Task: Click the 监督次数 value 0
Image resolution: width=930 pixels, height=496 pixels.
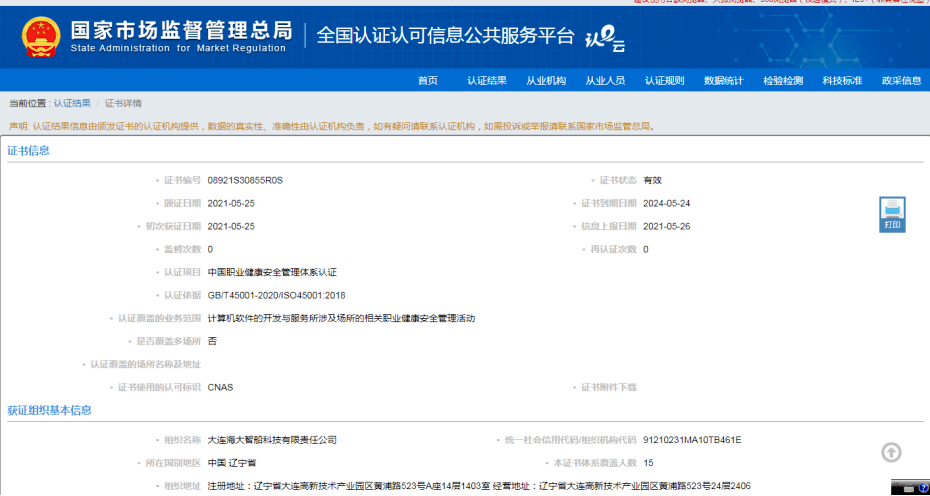Action: [x=211, y=250]
